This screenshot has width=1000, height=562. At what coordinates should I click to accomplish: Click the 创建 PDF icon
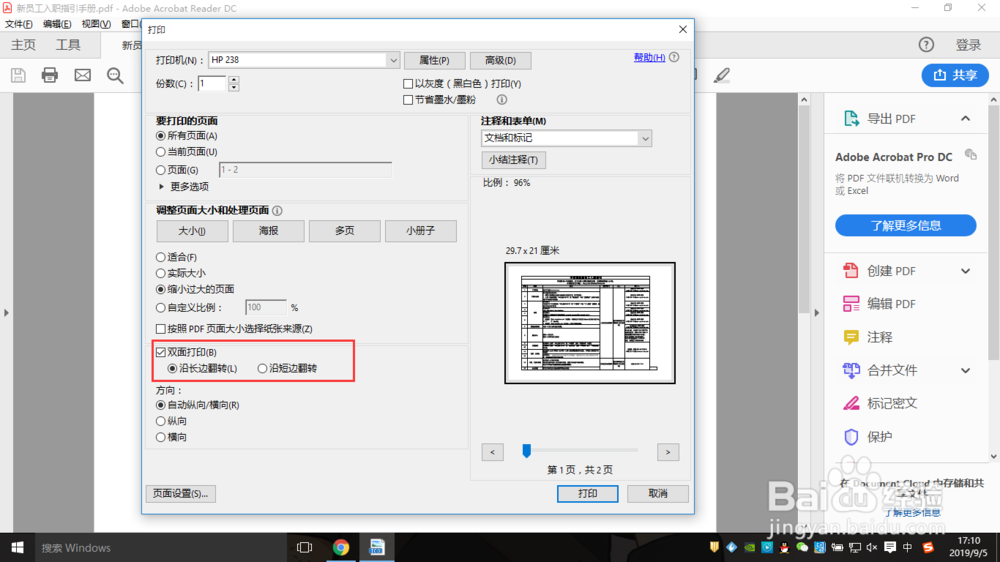[x=851, y=270]
